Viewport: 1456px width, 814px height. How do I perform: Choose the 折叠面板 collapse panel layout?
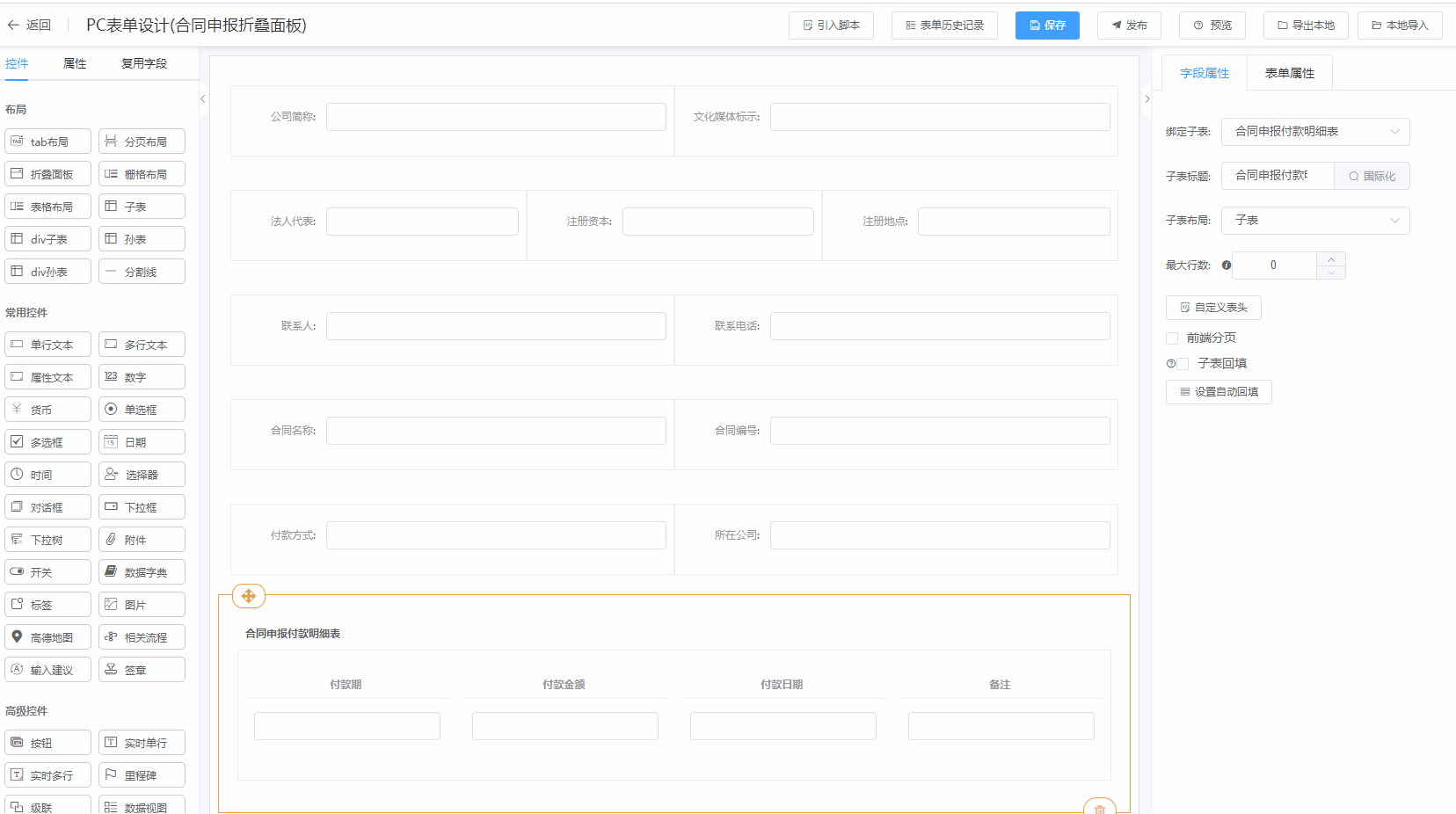(48, 174)
